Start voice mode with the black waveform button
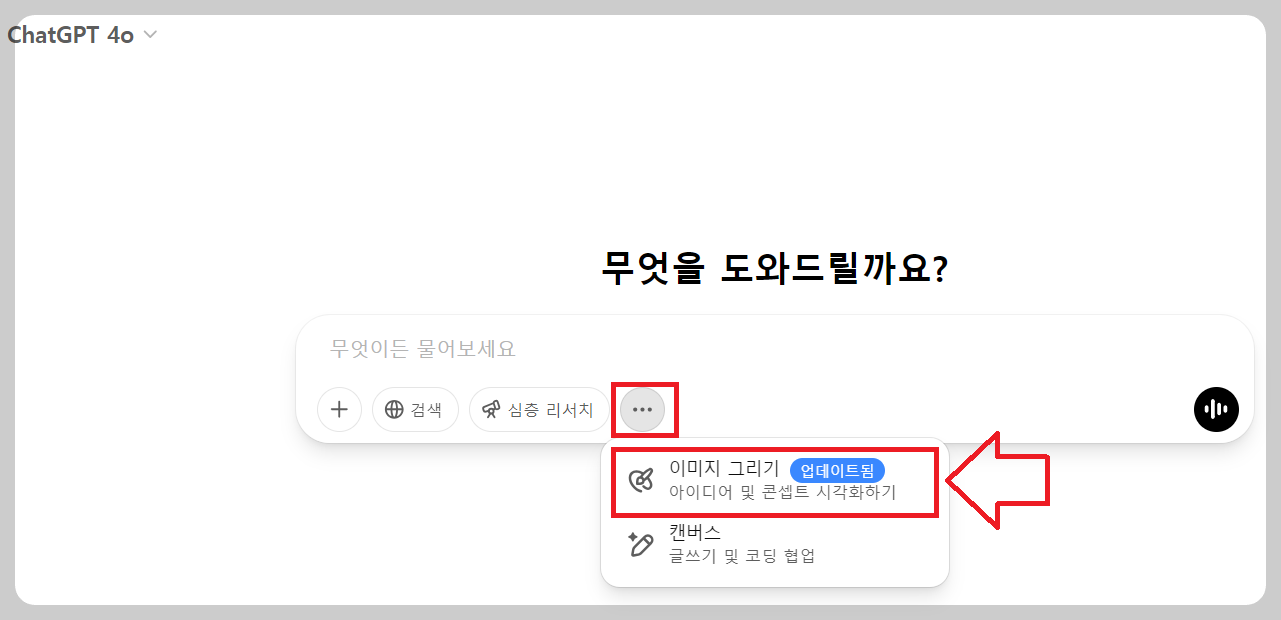 [x=1216, y=409]
